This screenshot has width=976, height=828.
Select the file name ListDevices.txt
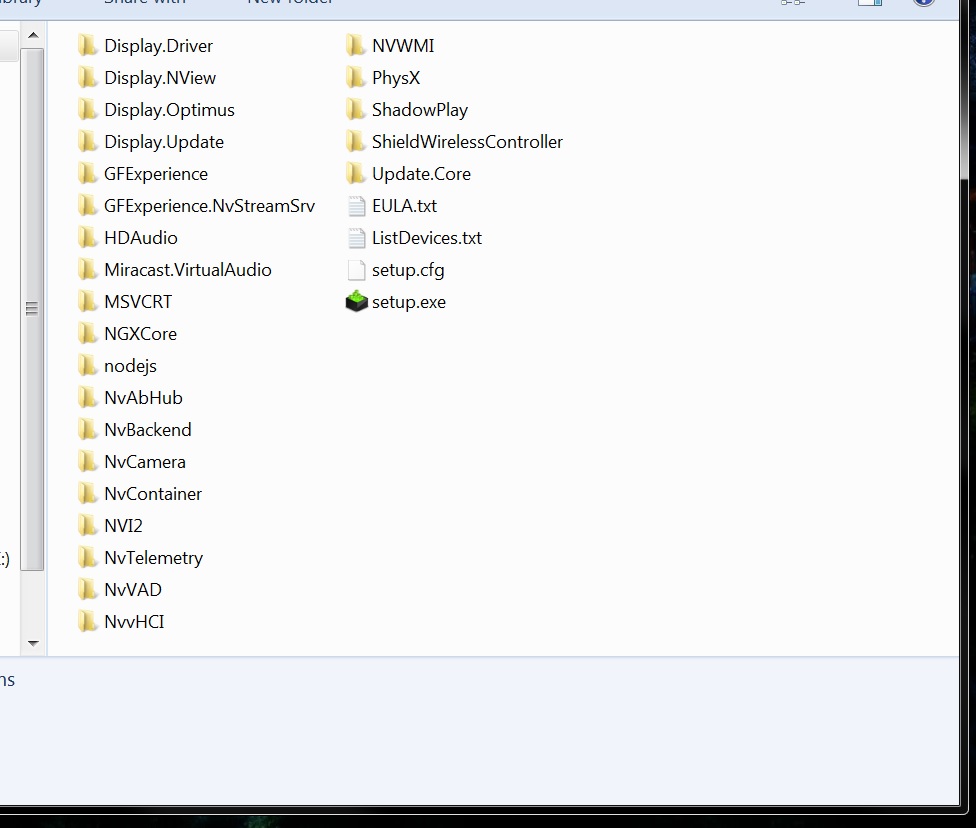(426, 238)
